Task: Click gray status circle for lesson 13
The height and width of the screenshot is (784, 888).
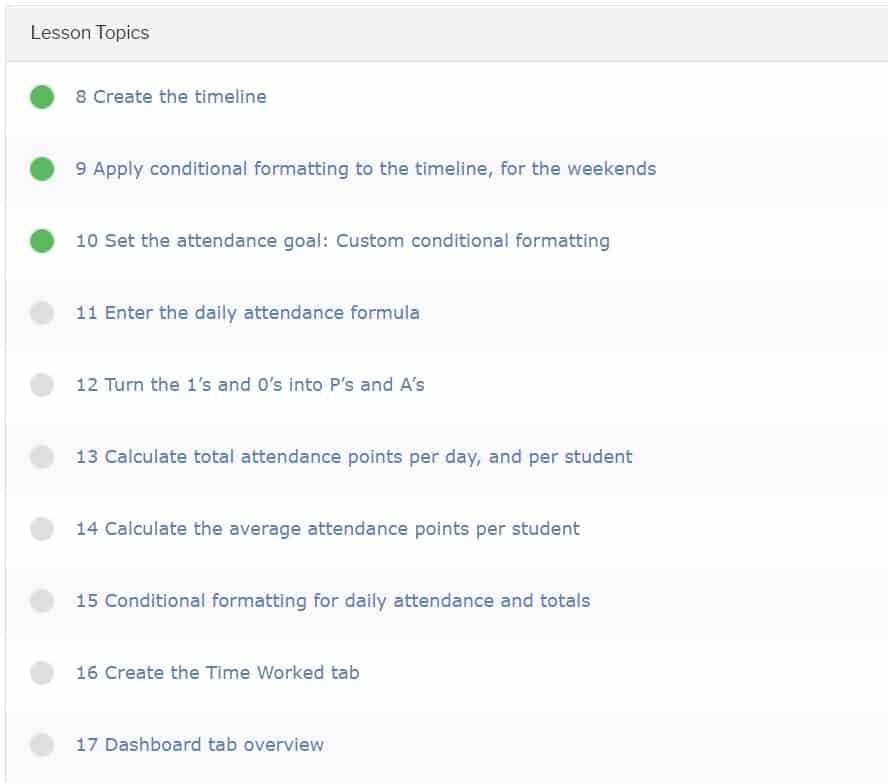Action: pos(42,457)
